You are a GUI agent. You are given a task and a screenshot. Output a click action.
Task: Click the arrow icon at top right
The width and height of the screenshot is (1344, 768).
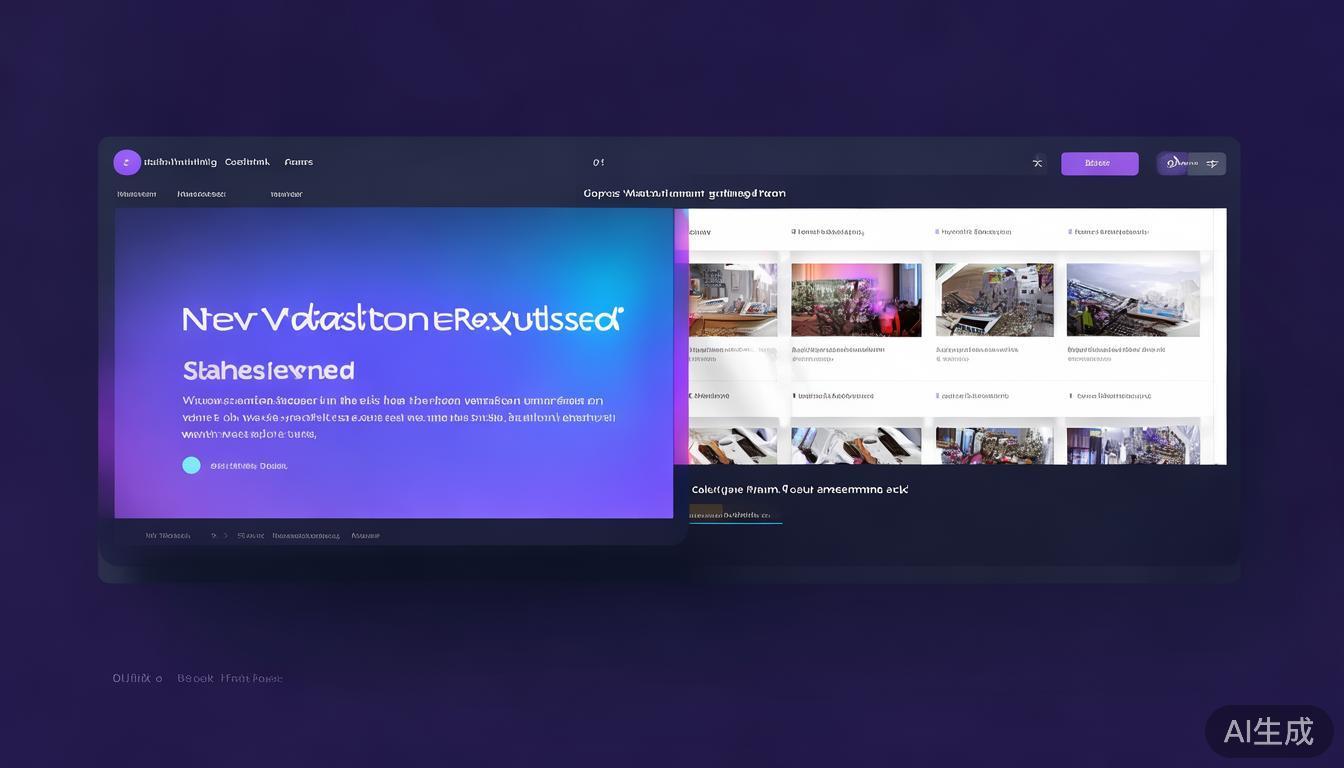pos(1212,163)
